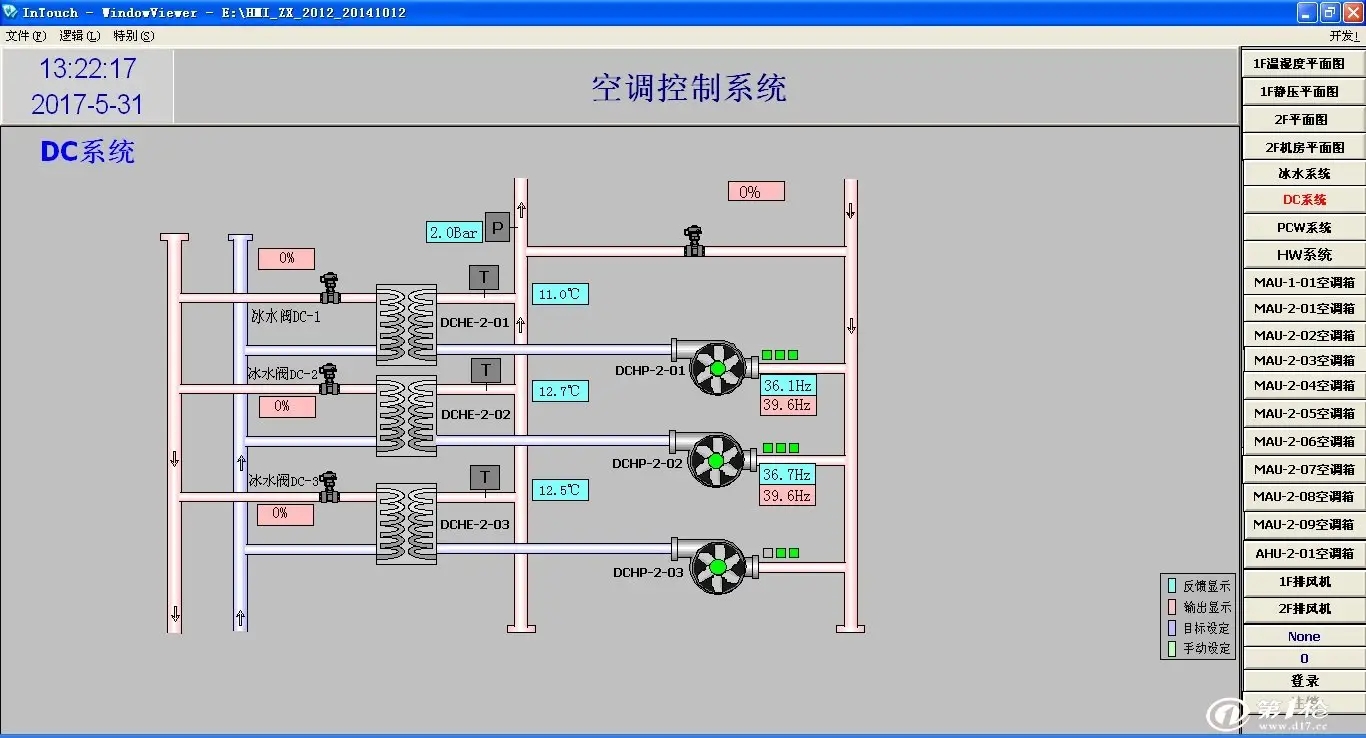The image size is (1366, 738).
Task: Open MAU-2-08空调箱 page
Action: [x=1304, y=496]
